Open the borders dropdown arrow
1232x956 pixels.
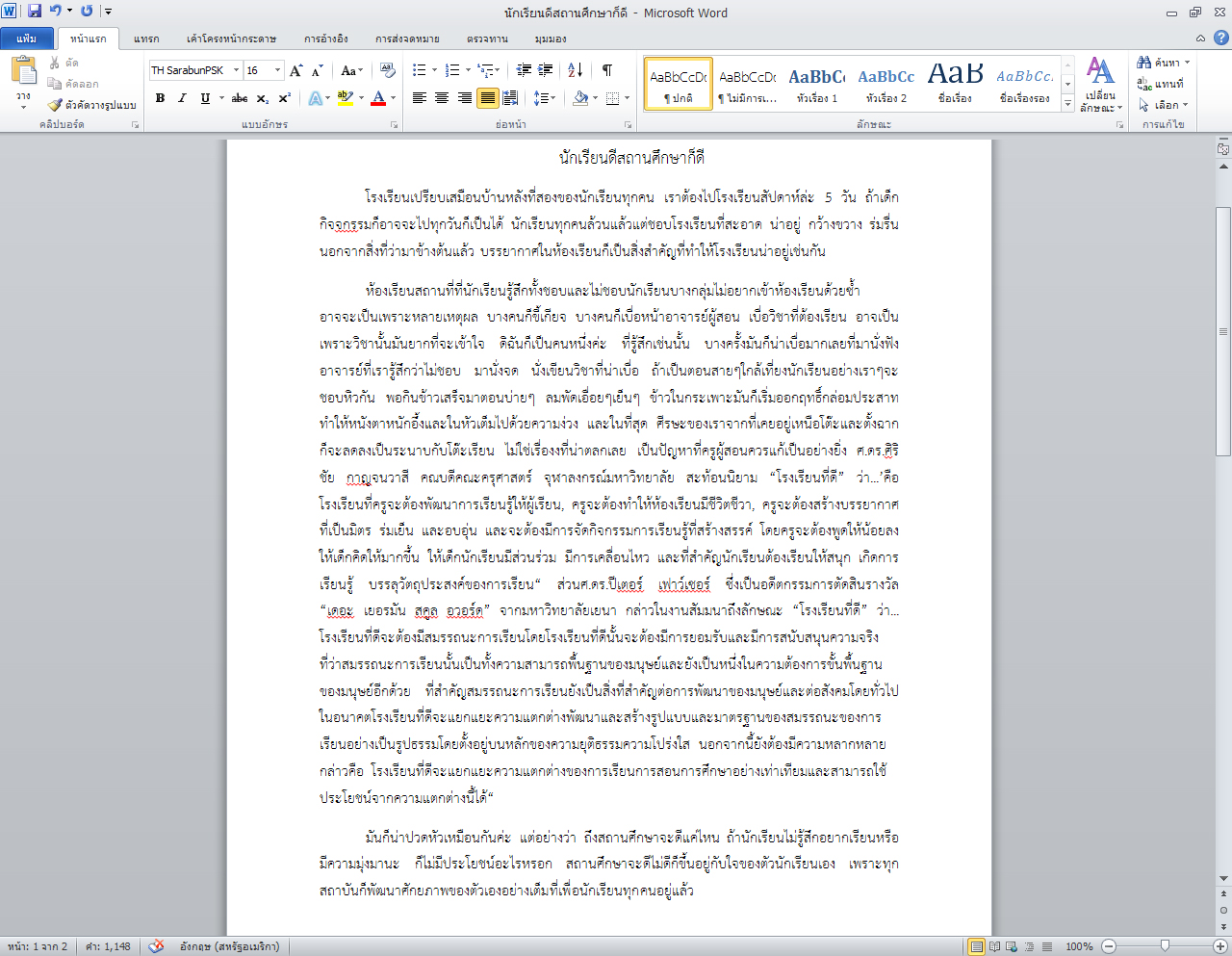[x=627, y=98]
